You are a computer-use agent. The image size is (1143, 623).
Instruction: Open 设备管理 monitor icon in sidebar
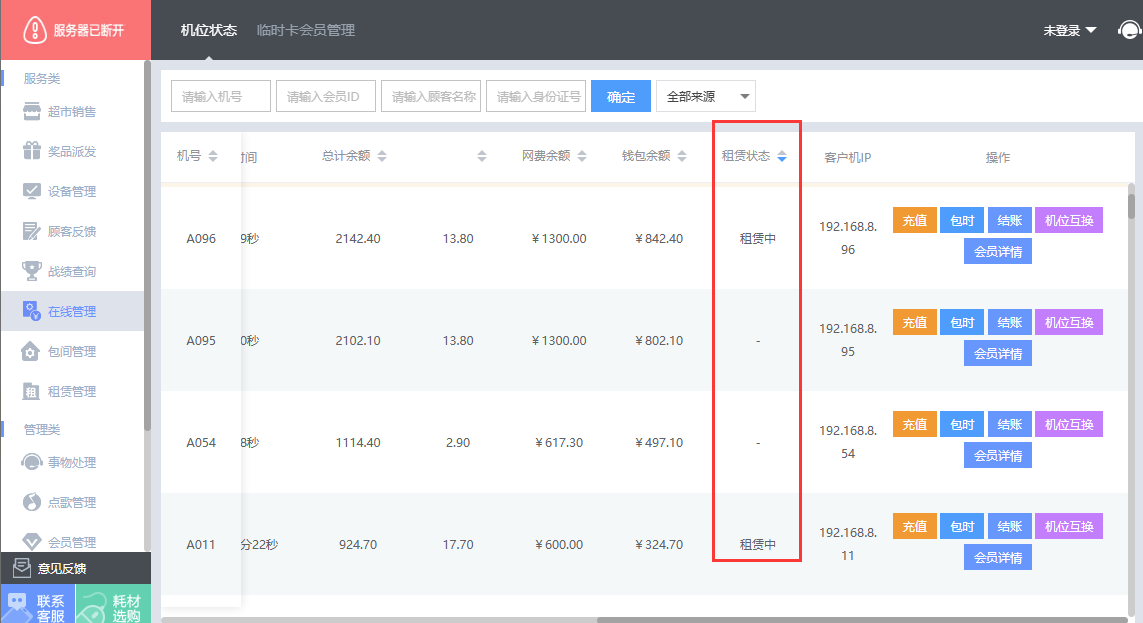[x=31, y=191]
